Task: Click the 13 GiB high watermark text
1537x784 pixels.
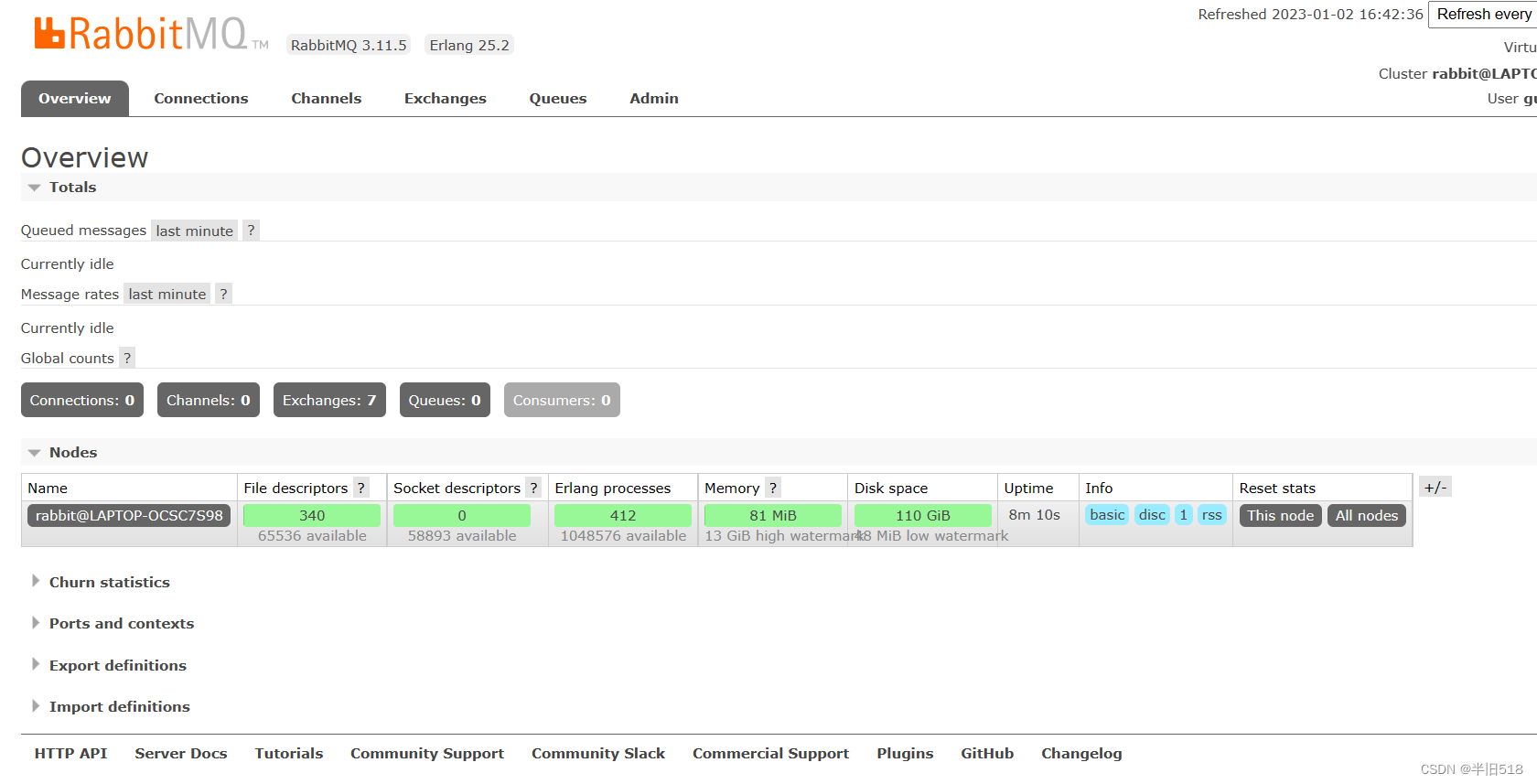Action: [782, 535]
